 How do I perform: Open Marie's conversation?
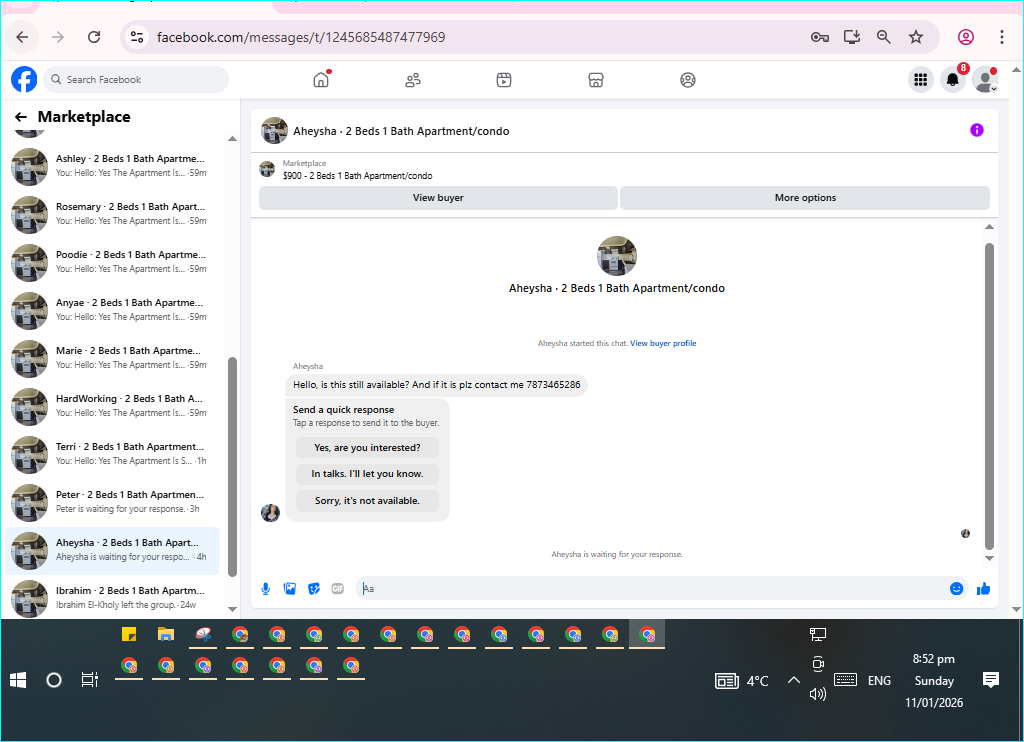112,358
